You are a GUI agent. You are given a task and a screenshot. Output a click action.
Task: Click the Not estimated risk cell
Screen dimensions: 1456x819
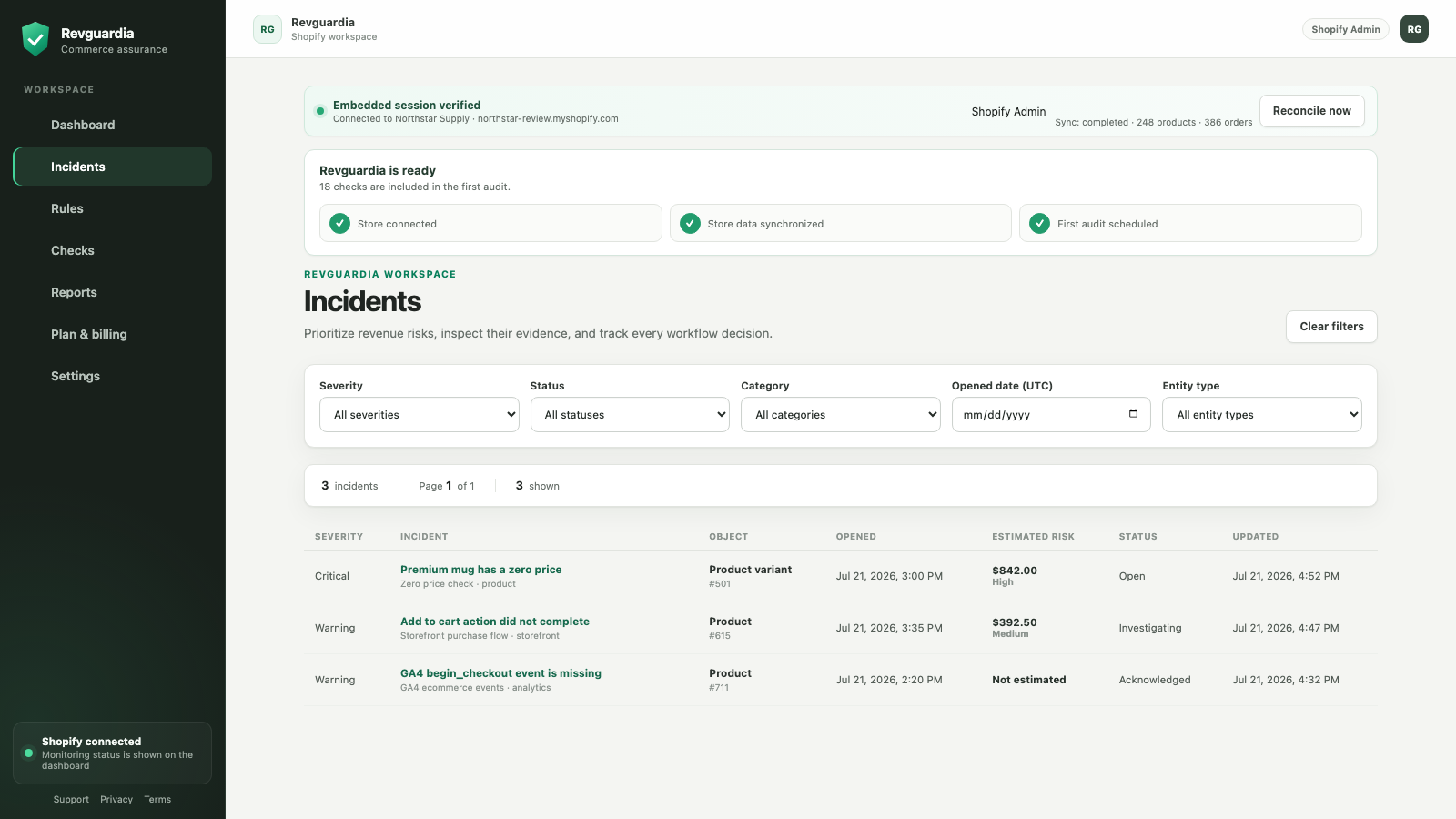coord(1029,680)
